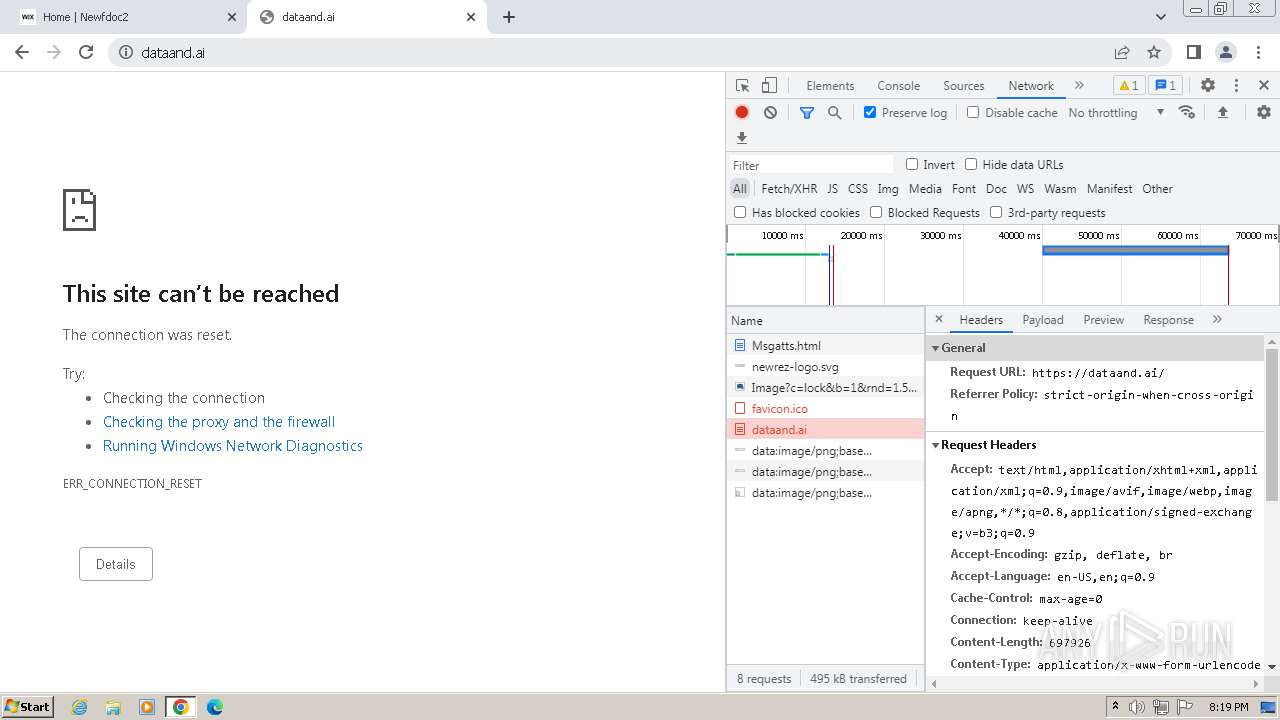Click the network Filter text field
1280x720 pixels.
pos(812,165)
